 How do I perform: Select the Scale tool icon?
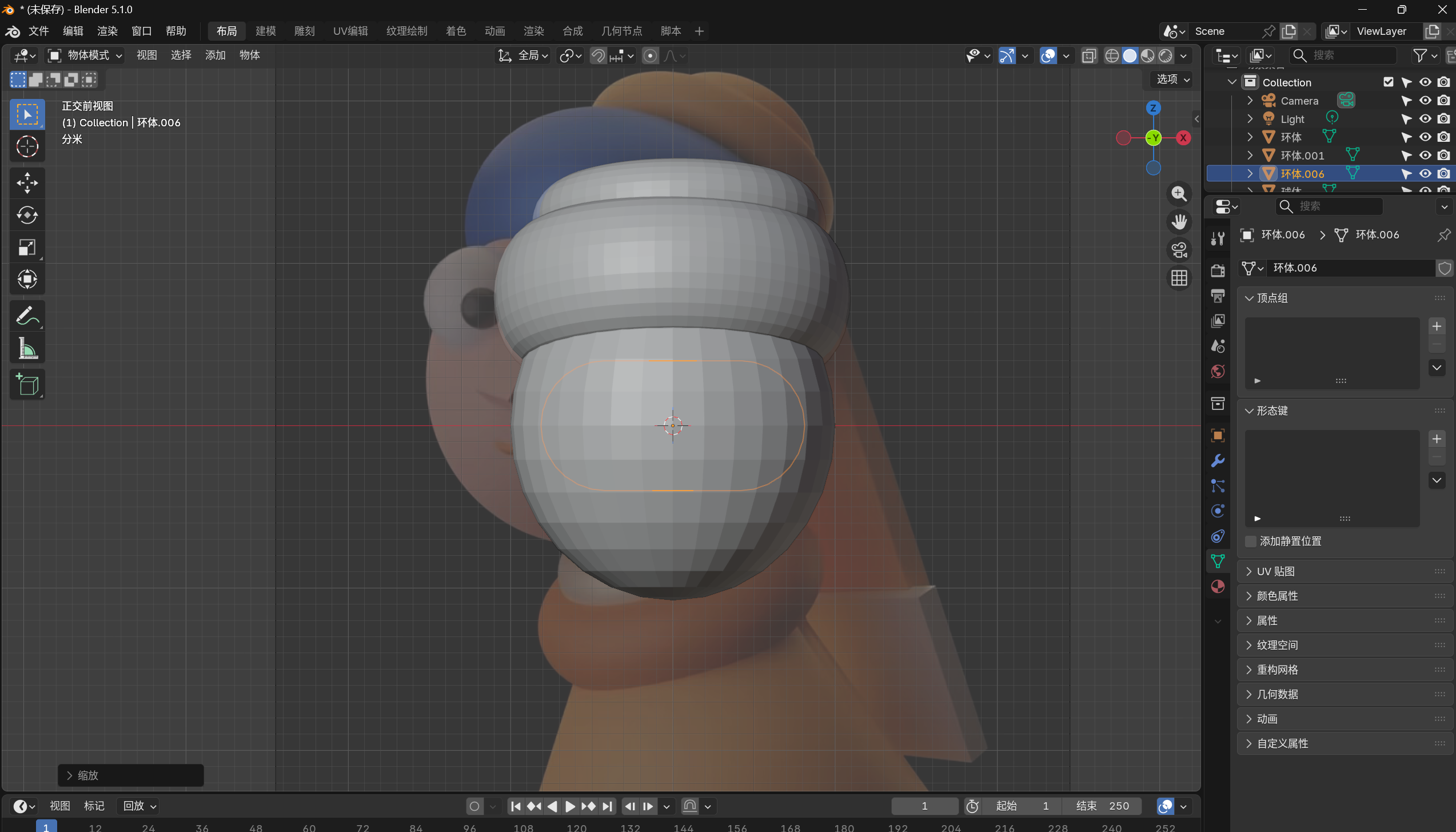[x=27, y=248]
